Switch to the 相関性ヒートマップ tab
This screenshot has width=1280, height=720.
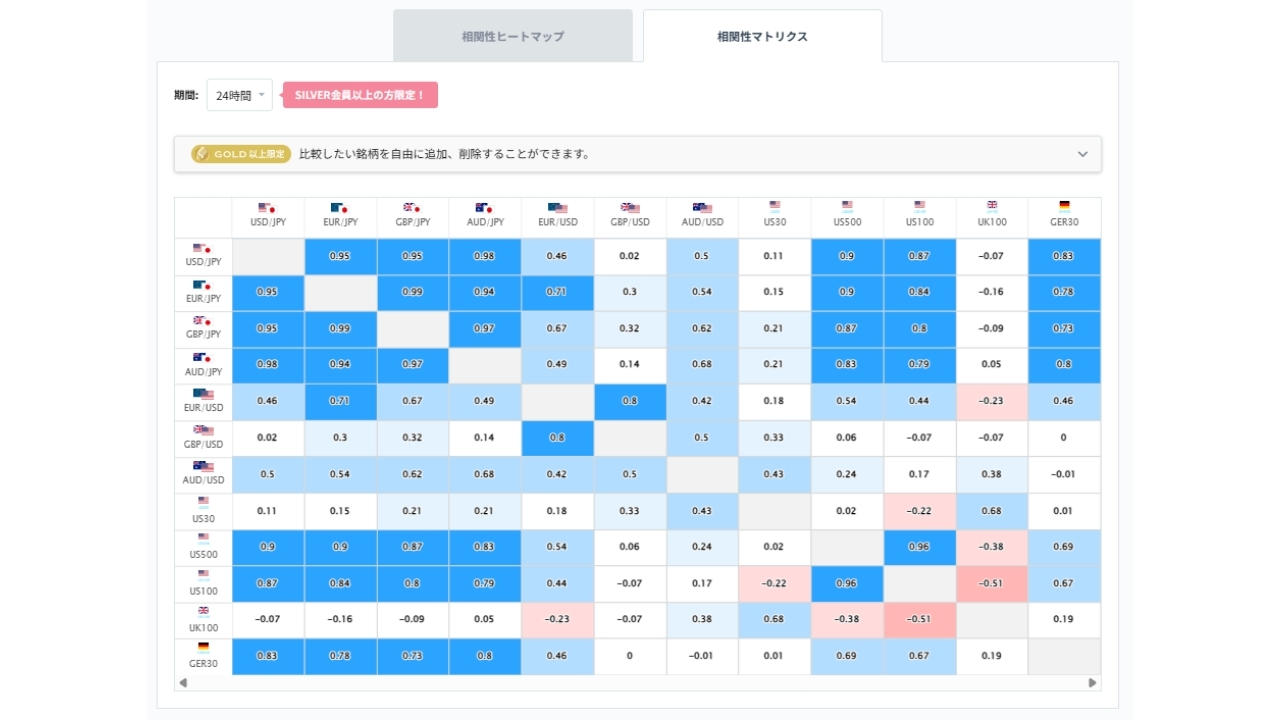click(513, 36)
